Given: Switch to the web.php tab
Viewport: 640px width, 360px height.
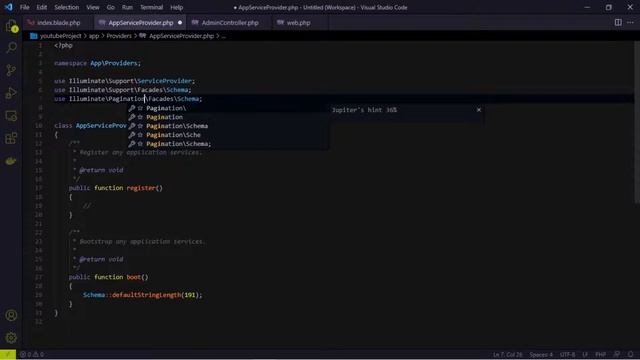Looking at the screenshot, I should click(x=298, y=23).
